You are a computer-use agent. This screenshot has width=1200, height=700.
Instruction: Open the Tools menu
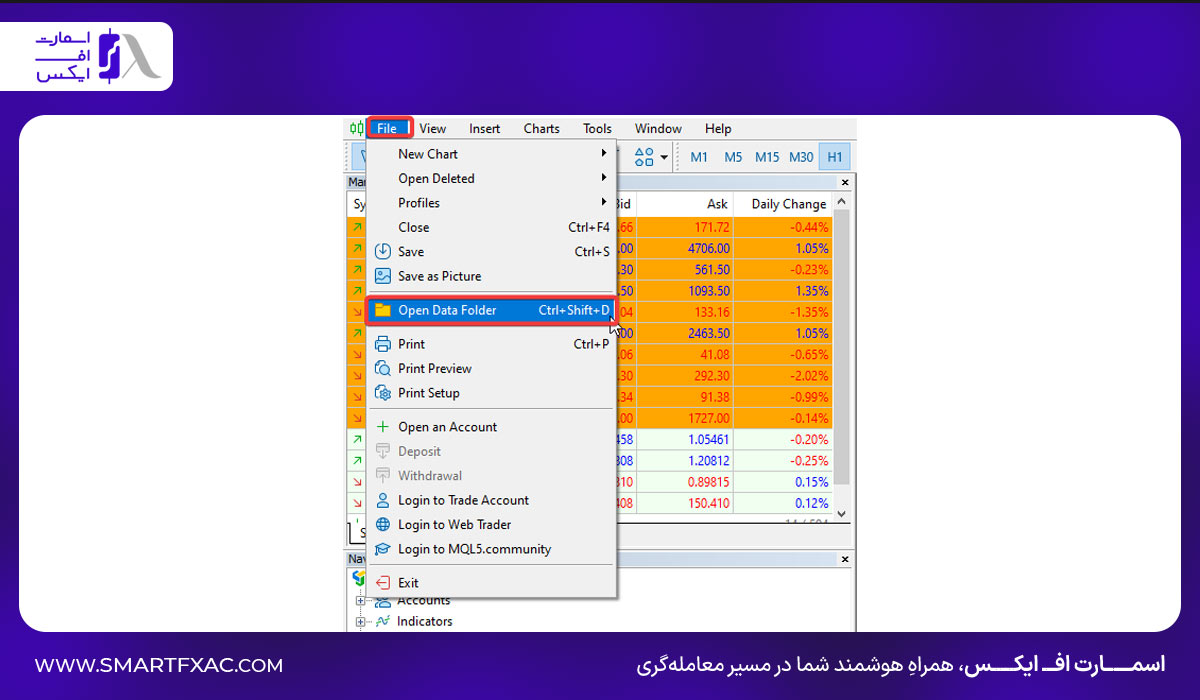coord(598,128)
